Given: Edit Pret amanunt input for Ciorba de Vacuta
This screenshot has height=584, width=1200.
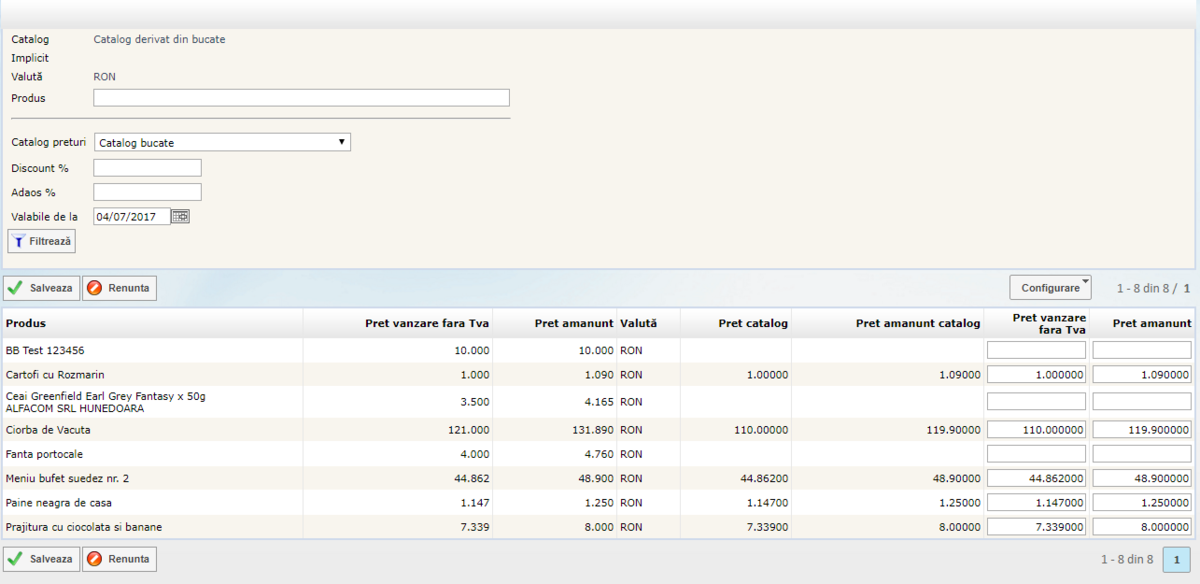Looking at the screenshot, I should point(1142,430).
